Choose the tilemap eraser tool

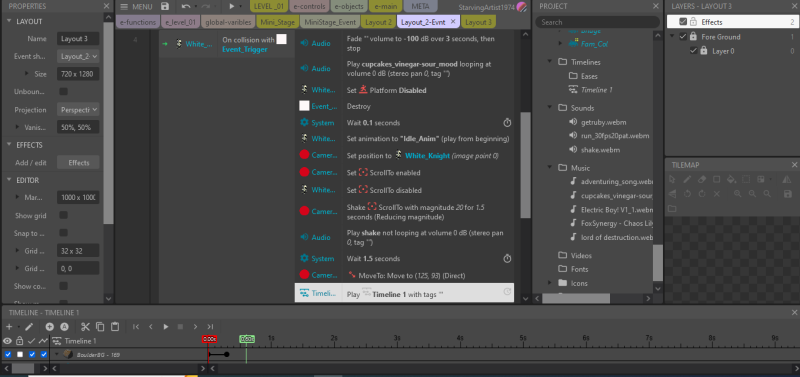pos(702,179)
